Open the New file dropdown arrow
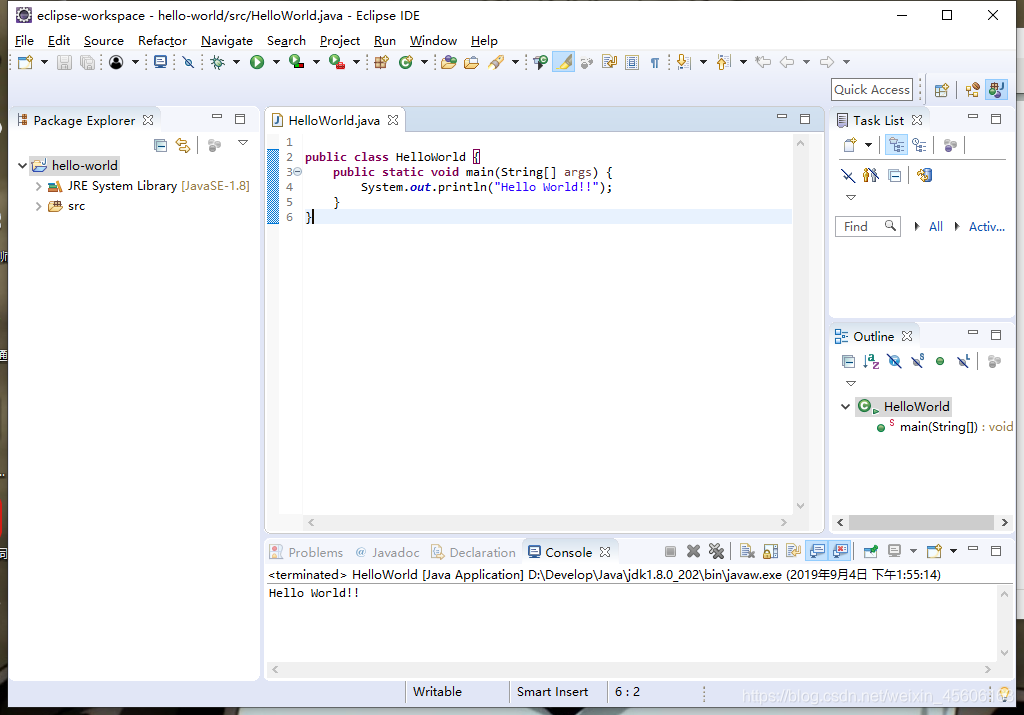This screenshot has width=1024, height=715. (x=44, y=62)
